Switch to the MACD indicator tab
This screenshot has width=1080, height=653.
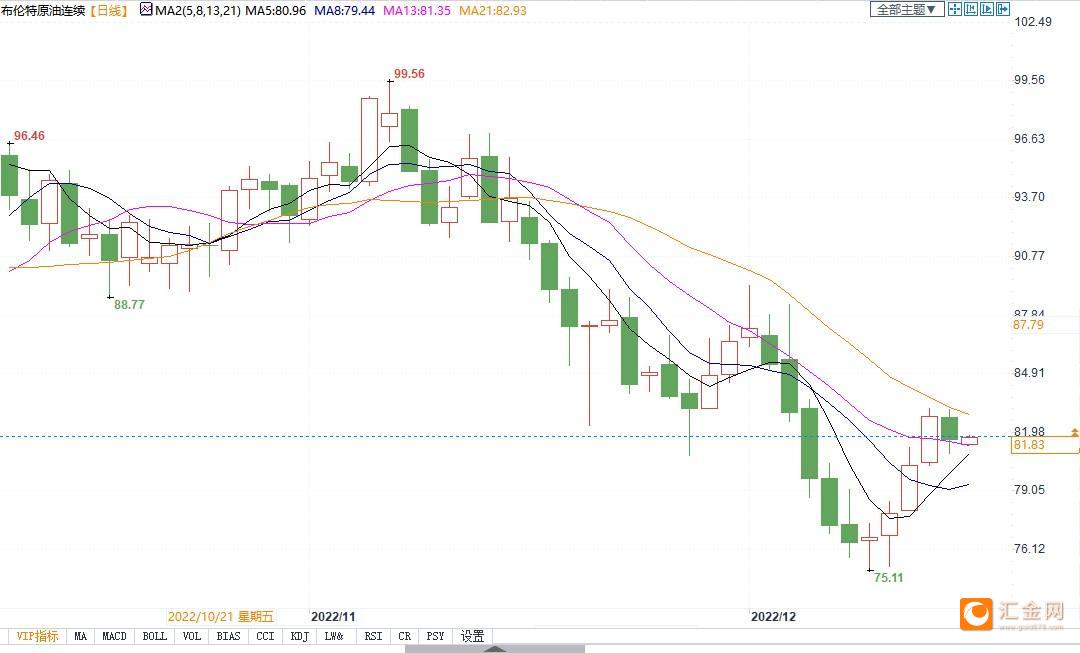(114, 636)
